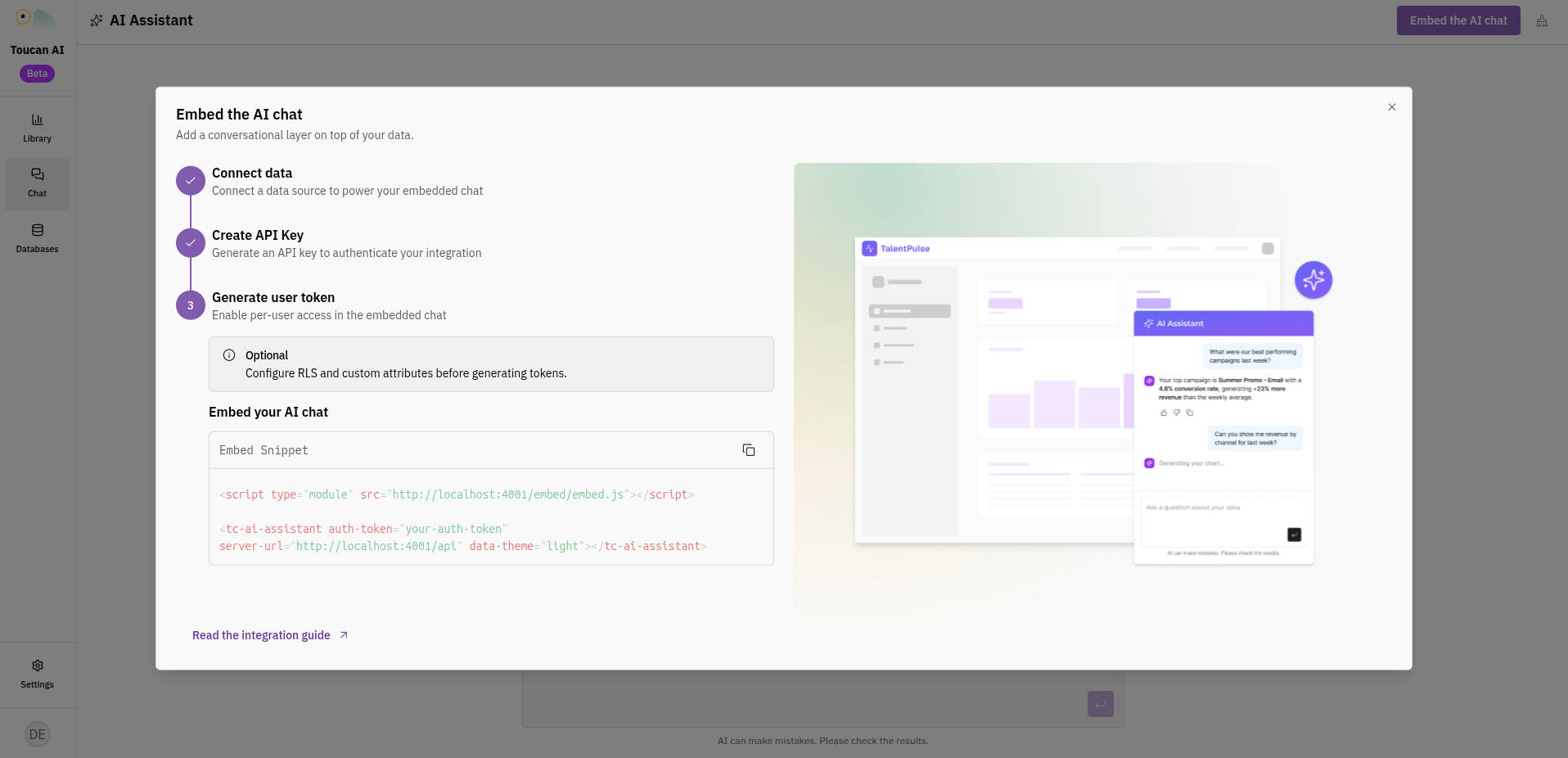Viewport: 1568px width, 758px height.
Task: Open the Databases panel
Action: click(37, 237)
